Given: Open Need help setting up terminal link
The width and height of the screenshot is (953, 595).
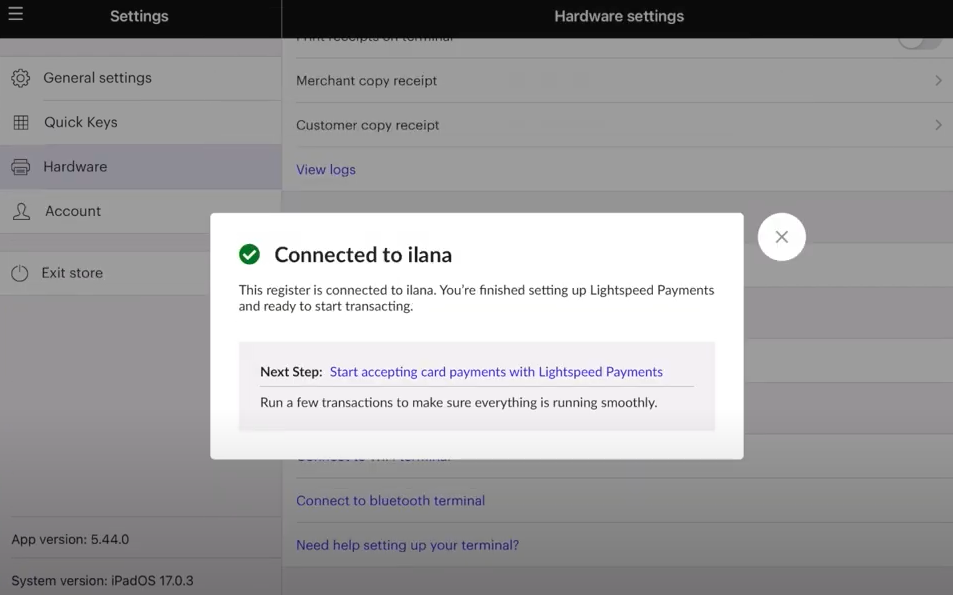Looking at the screenshot, I should click(407, 545).
